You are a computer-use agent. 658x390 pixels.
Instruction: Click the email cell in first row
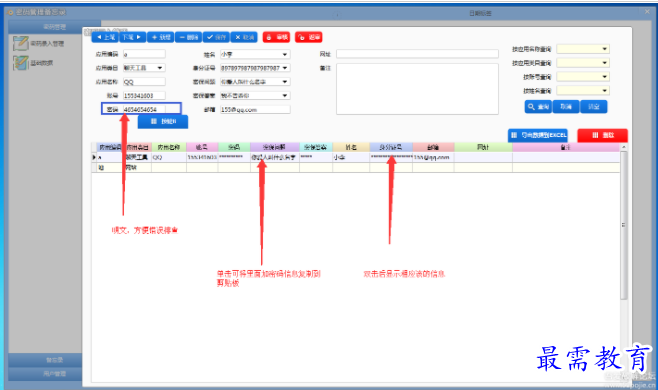tap(433, 157)
